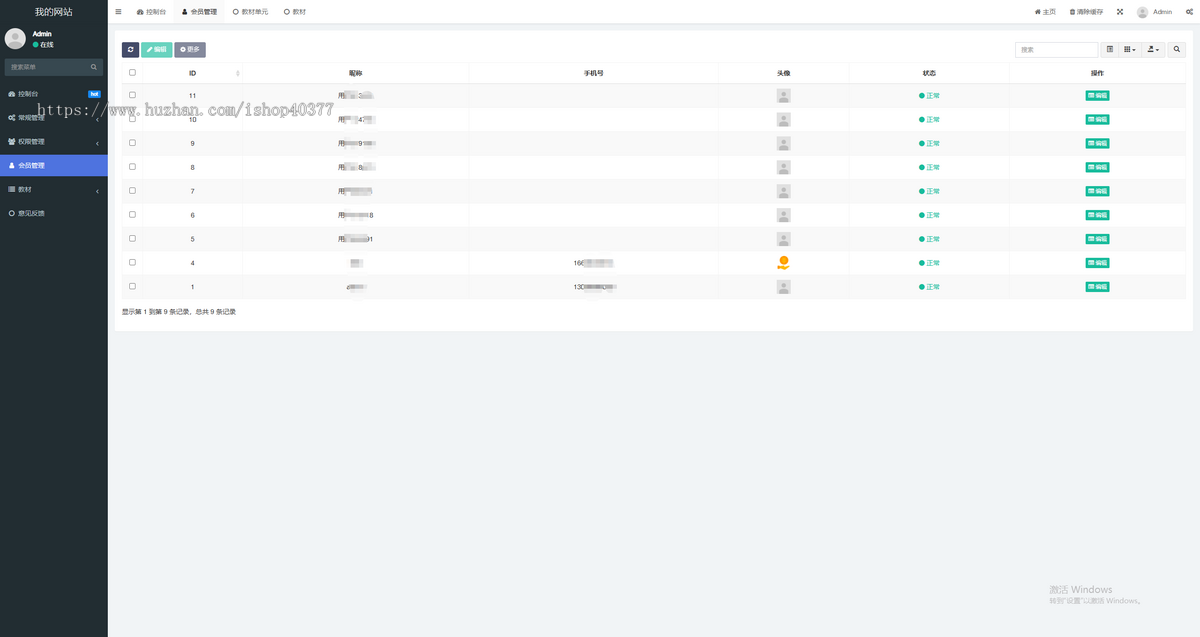Click the 手机号 column header
This screenshot has height=637, width=1200.
point(594,73)
